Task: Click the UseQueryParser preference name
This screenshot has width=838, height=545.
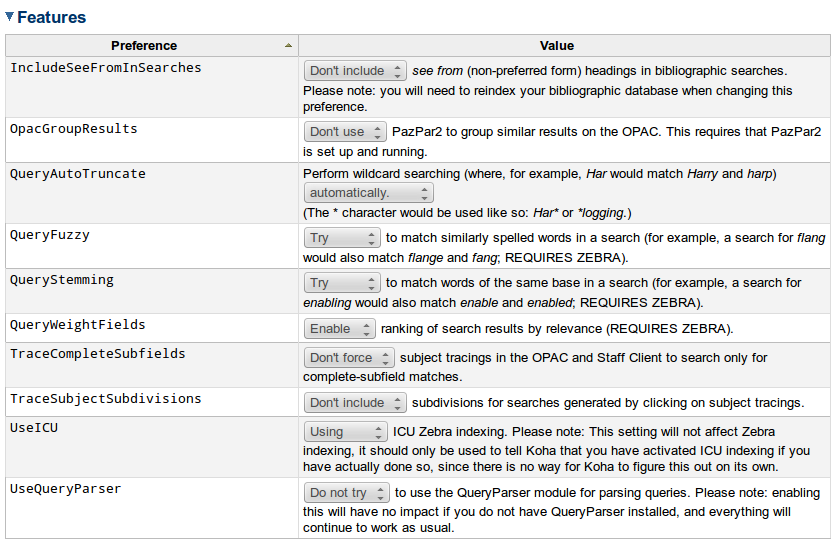Action: tap(65, 489)
